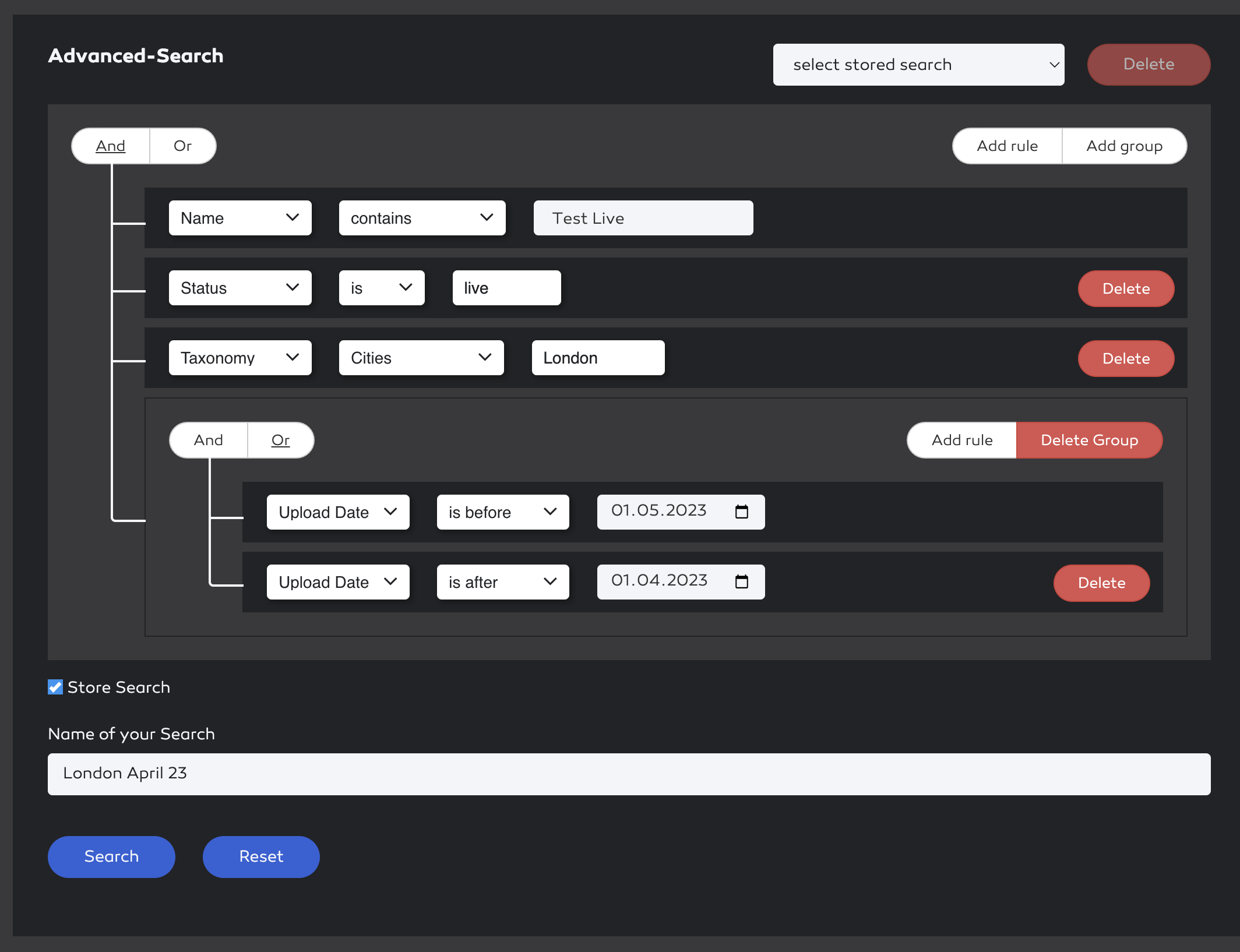Open calendar picker for 01.04.2023 date
The height and width of the screenshot is (952, 1240).
coord(741,581)
